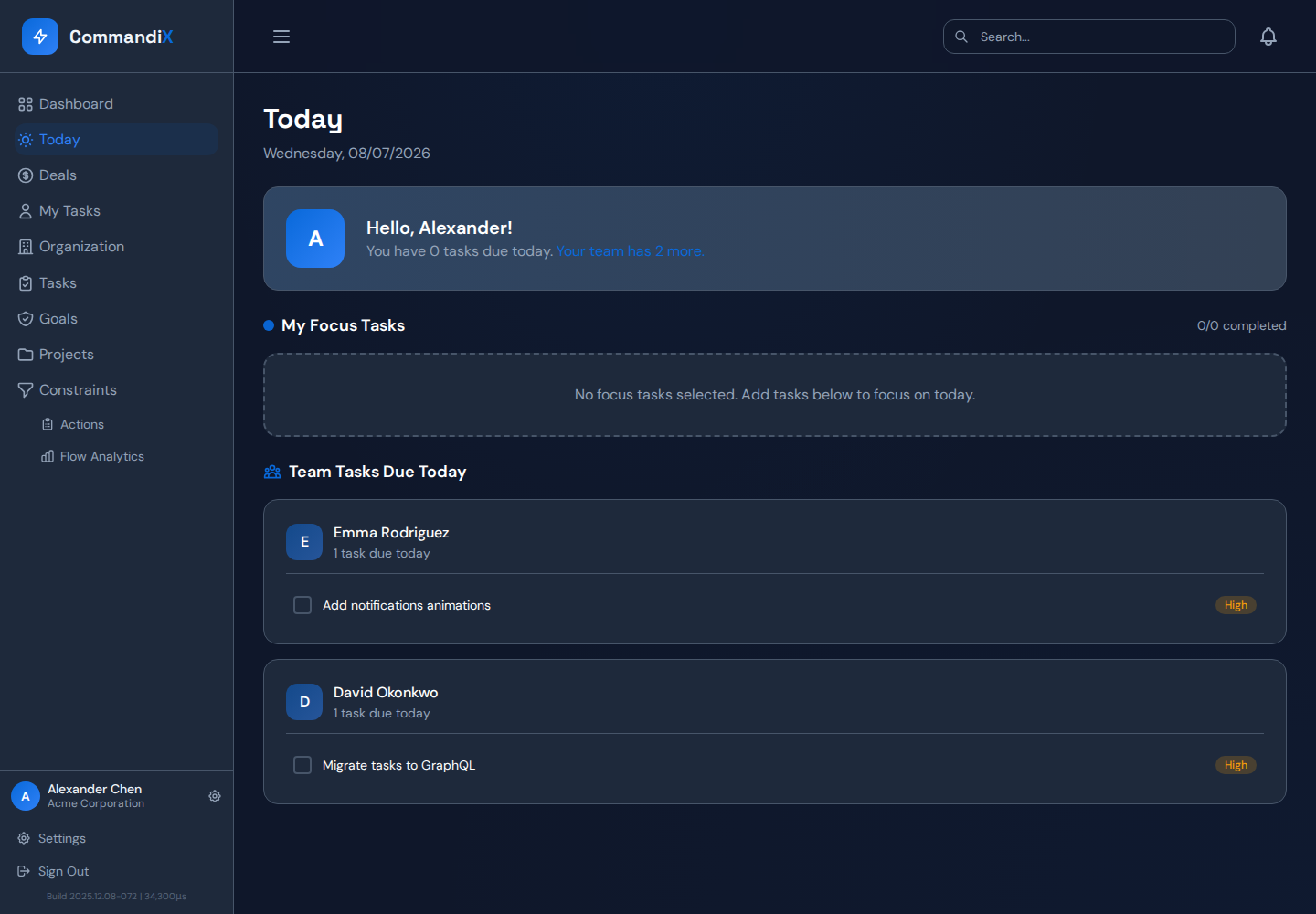Image resolution: width=1316 pixels, height=914 pixels.
Task: Click the 'No focus tasks selected' placeholder
Action: coord(775,395)
